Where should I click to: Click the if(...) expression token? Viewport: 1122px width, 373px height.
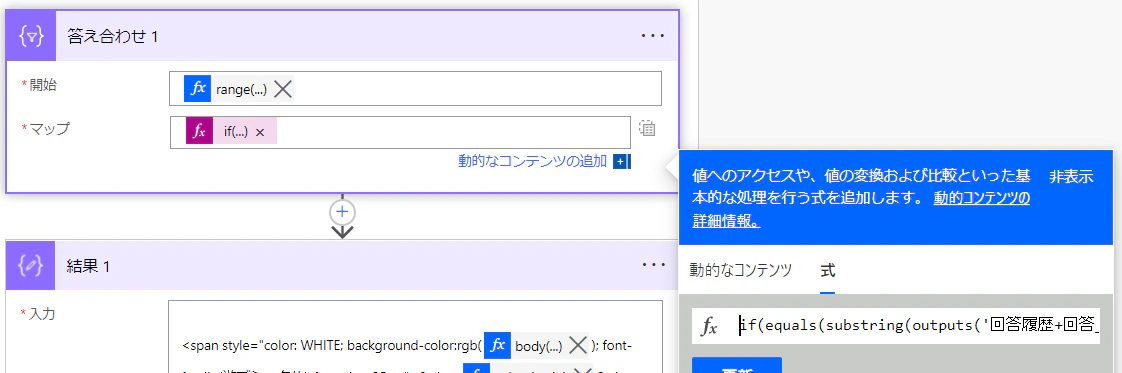pos(231,132)
